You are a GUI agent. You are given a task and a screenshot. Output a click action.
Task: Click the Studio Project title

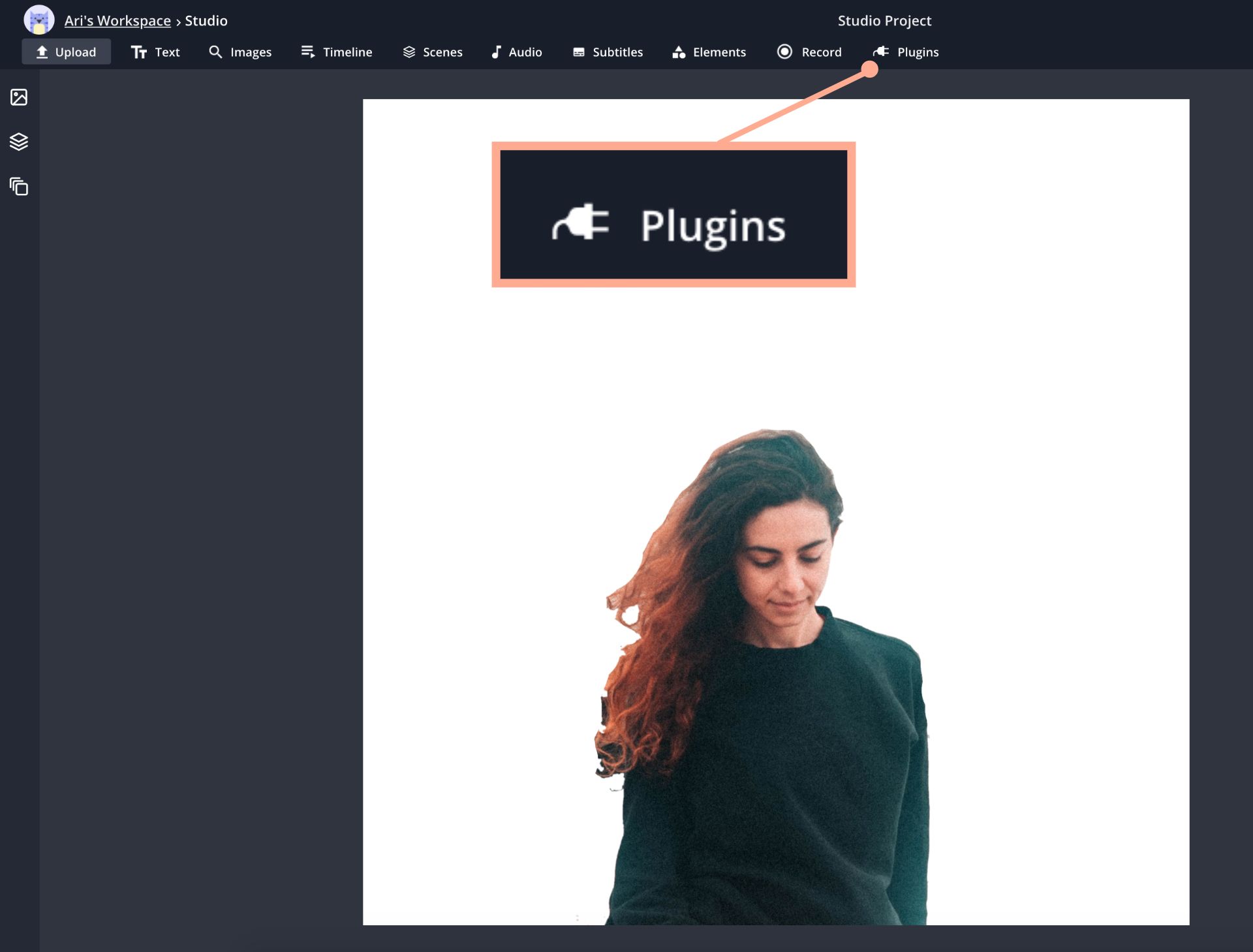884,20
